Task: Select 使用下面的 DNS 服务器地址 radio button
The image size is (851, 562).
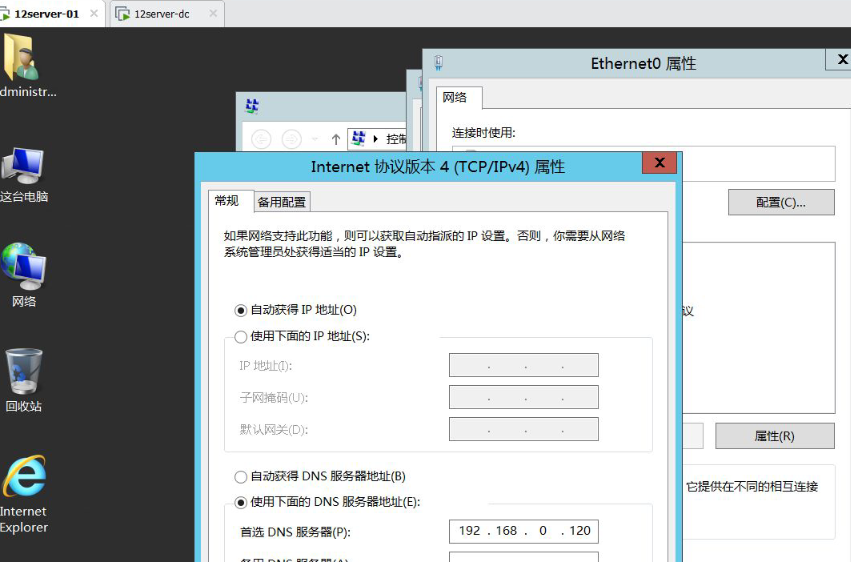Action: click(240, 503)
